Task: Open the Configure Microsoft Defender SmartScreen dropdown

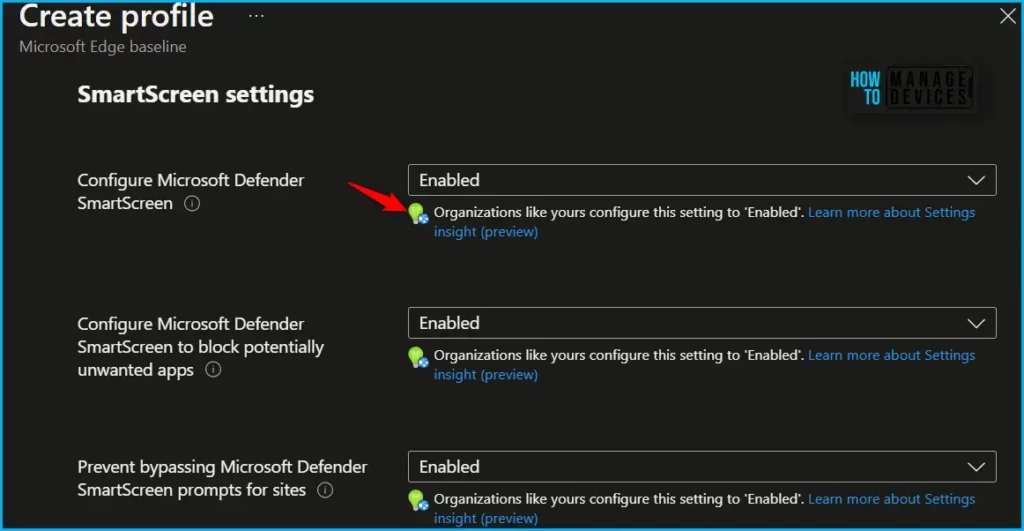Action: click(702, 180)
